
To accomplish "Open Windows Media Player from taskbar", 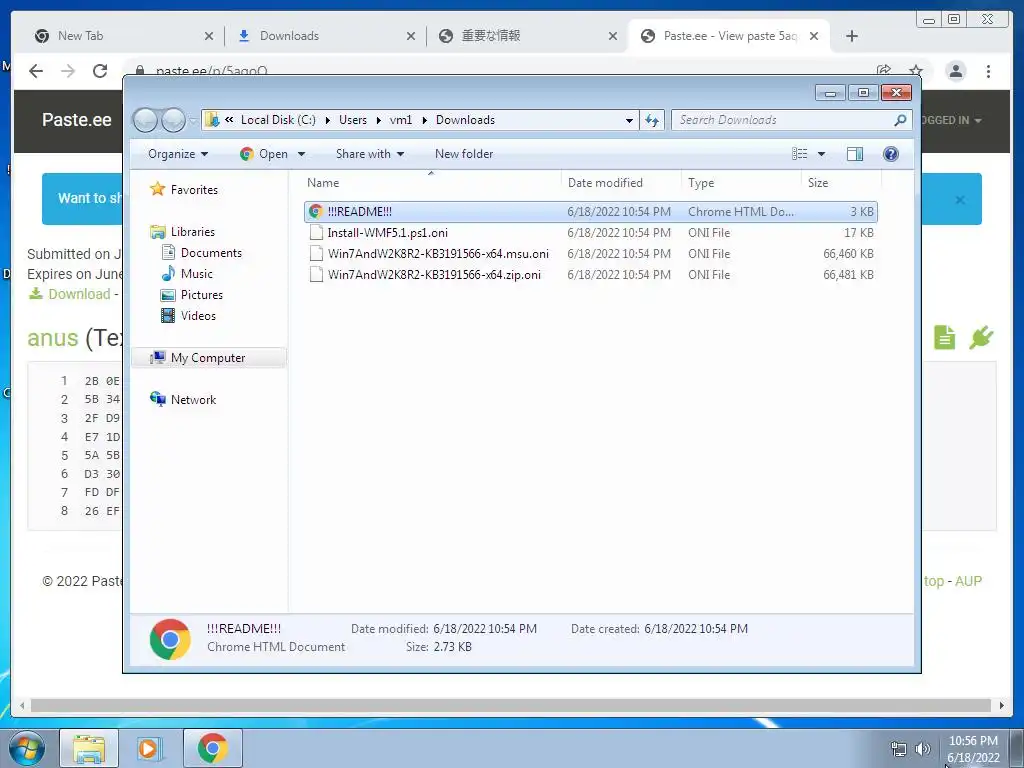I will tap(149, 748).
